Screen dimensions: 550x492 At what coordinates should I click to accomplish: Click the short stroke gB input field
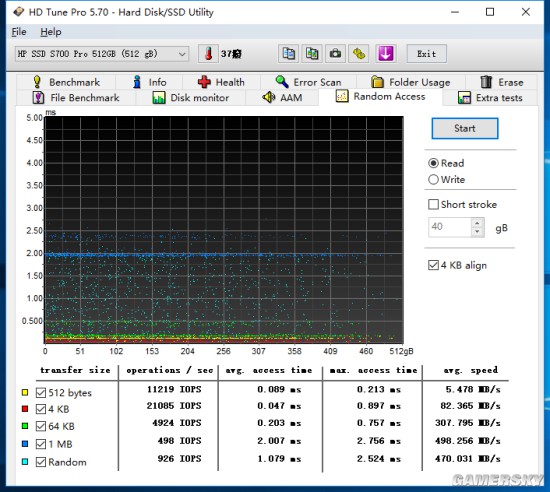click(x=450, y=227)
